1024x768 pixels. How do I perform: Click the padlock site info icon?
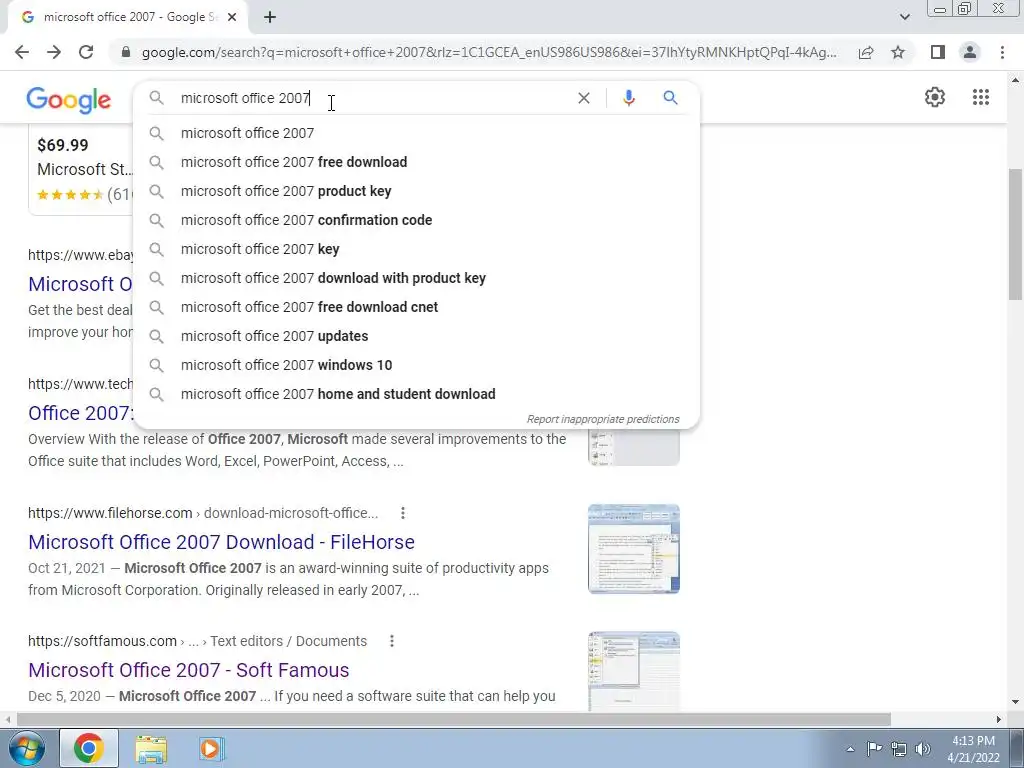click(126, 52)
